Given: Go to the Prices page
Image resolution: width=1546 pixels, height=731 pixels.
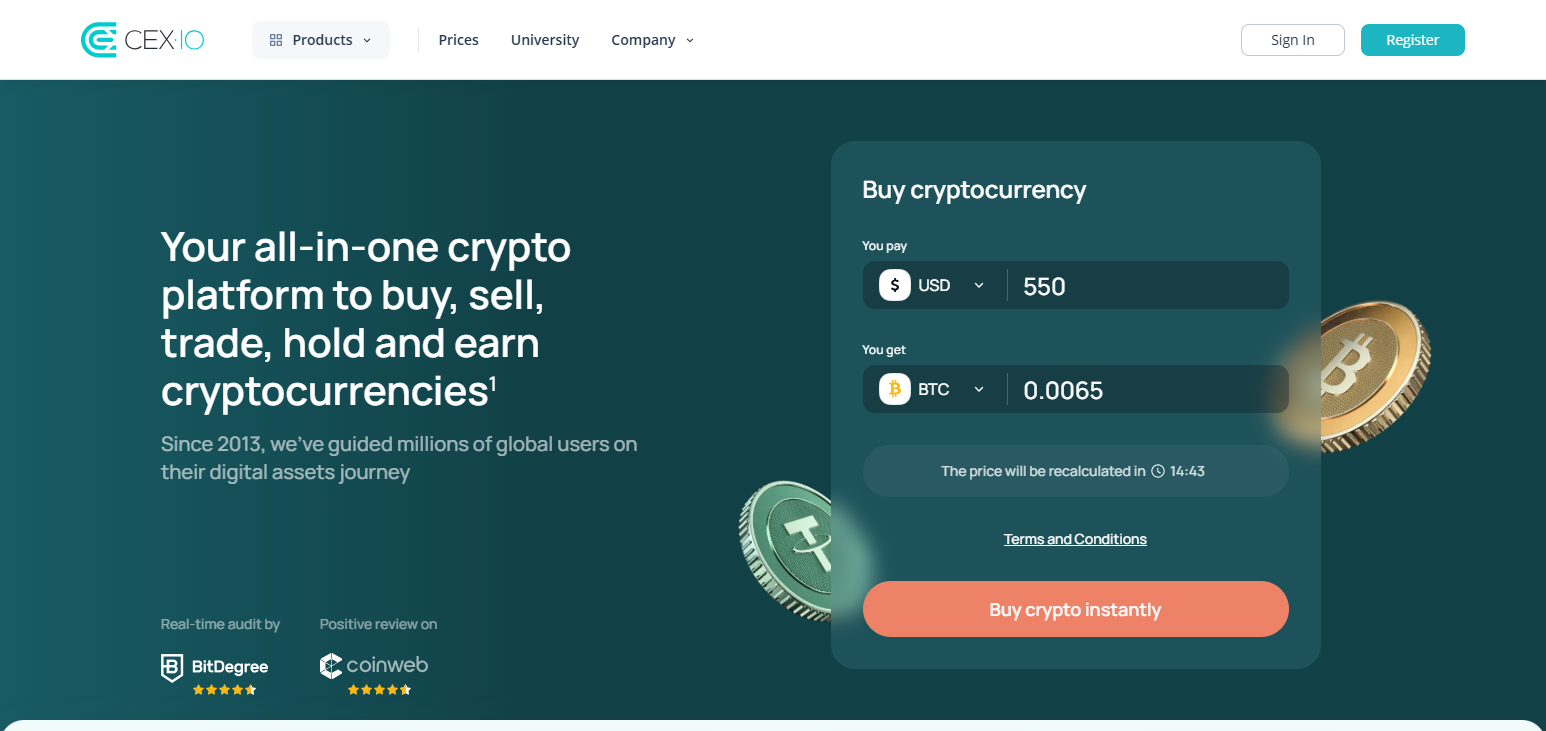Looking at the screenshot, I should point(458,40).
